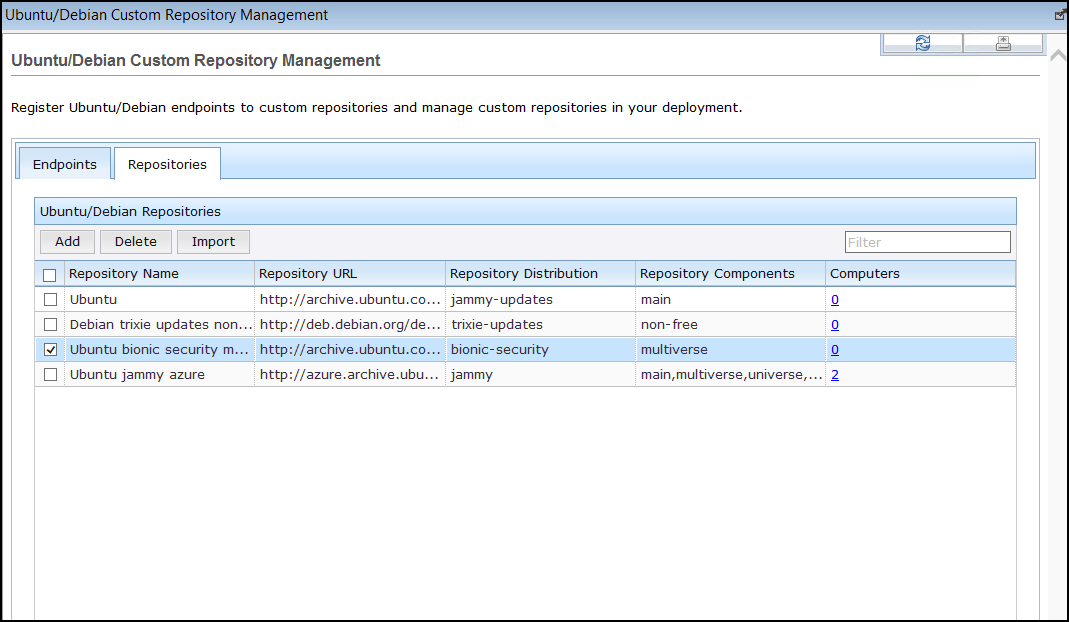Image resolution: width=1069 pixels, height=622 pixels.
Task: Click the bionic security row's URL cell
Action: pos(350,349)
